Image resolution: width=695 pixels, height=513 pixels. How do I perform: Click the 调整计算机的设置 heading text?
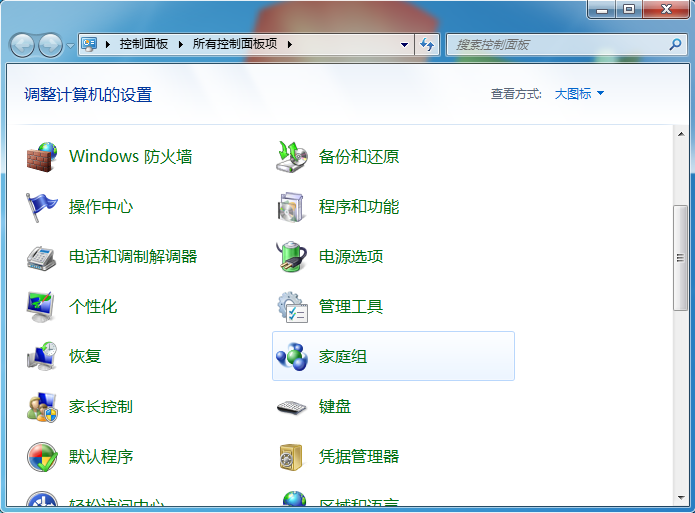pyautogui.click(x=88, y=95)
